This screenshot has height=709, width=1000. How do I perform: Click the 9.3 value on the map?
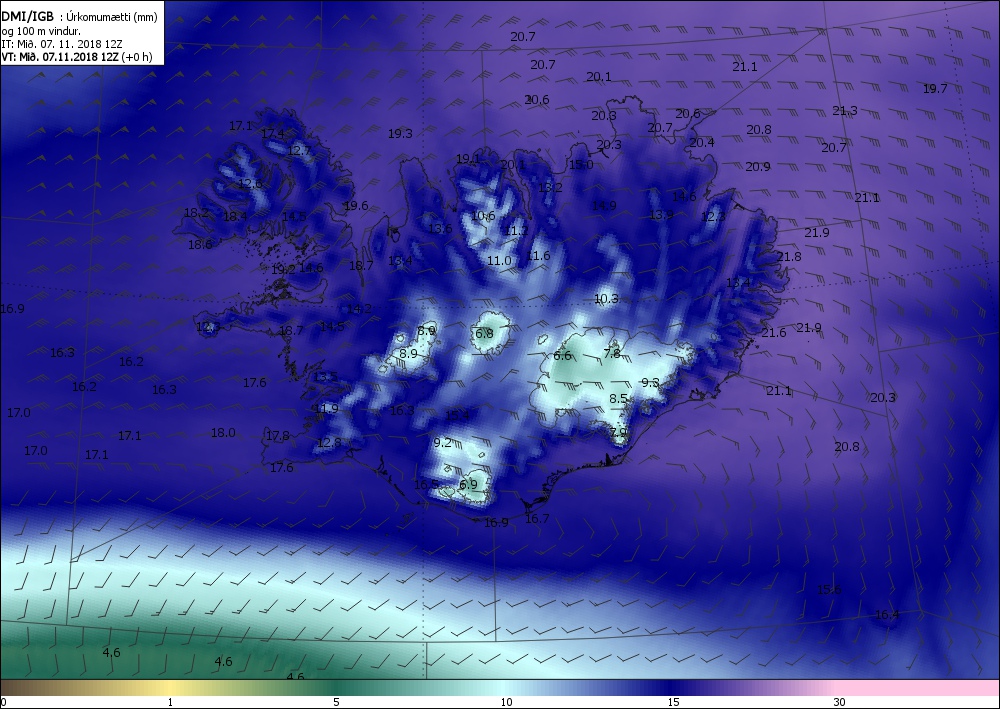coord(650,383)
